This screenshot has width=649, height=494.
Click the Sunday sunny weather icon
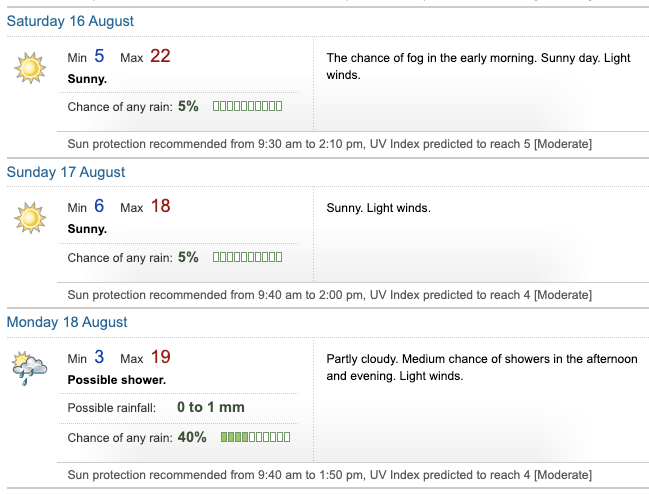tap(30, 217)
